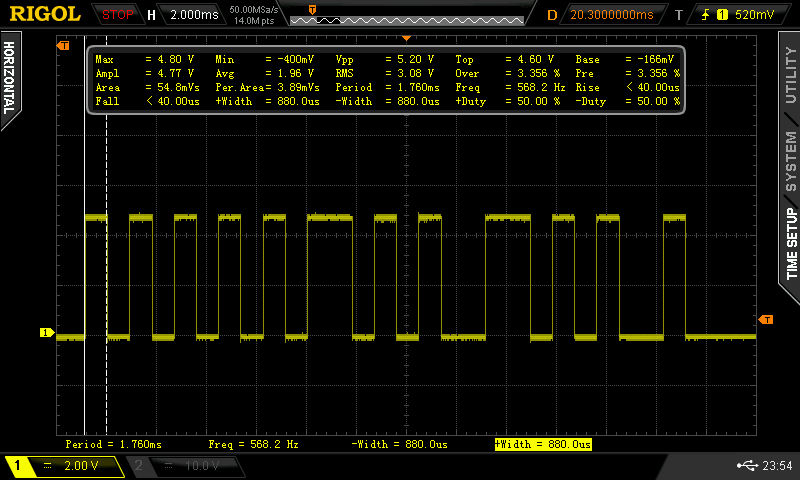Select the Rise < 40.00us measurement
Image resolution: width=800 pixels, height=480 pixels.
(628, 87)
